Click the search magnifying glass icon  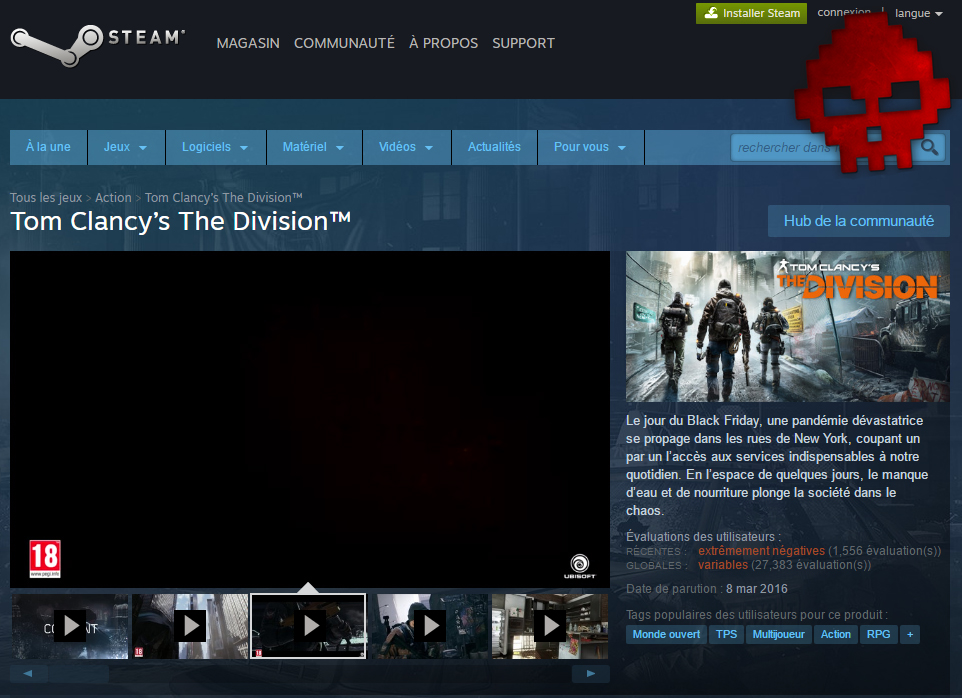[928, 146]
